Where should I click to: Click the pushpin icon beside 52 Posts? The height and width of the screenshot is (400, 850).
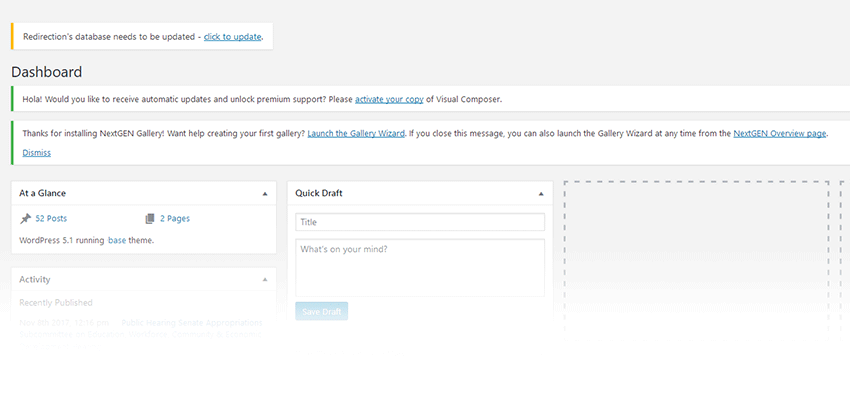click(x=26, y=218)
